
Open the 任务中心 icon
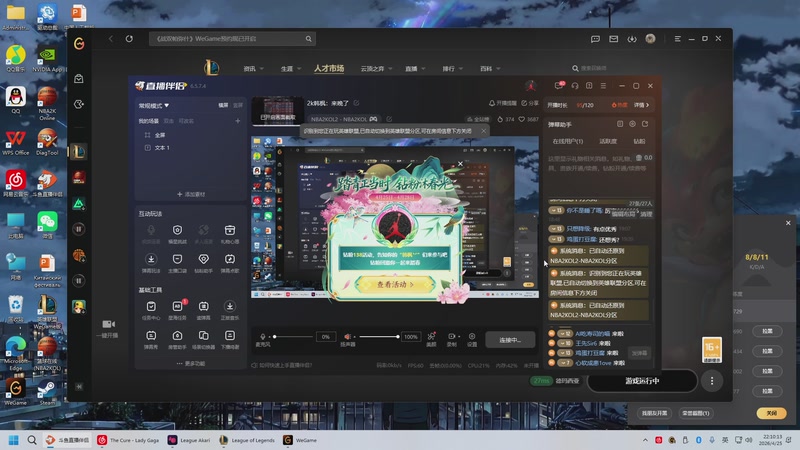point(151,310)
